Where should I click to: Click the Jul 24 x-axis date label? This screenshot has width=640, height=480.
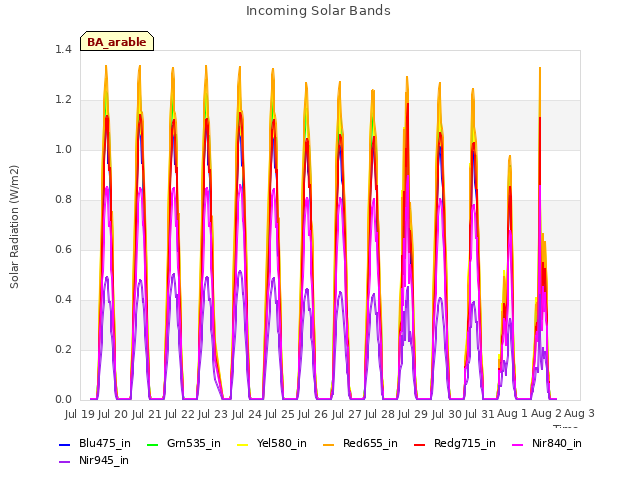point(247,414)
